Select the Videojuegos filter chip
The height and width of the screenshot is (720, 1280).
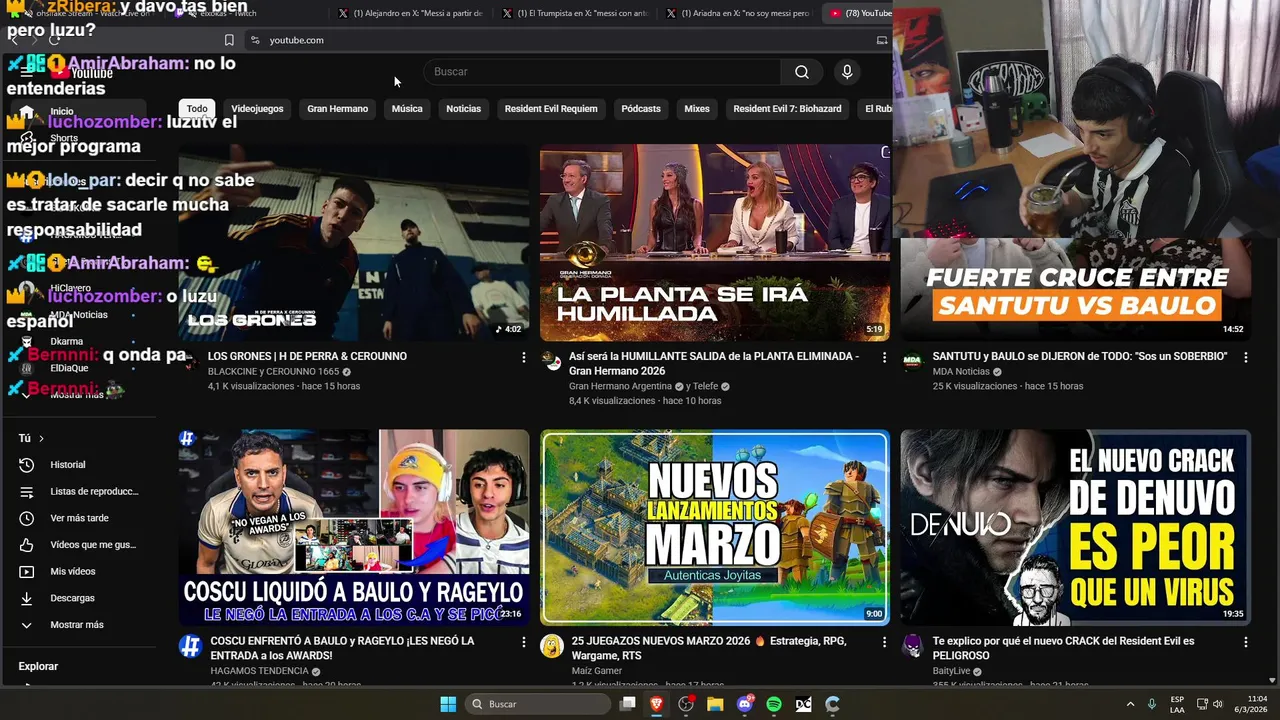pyautogui.click(x=257, y=109)
